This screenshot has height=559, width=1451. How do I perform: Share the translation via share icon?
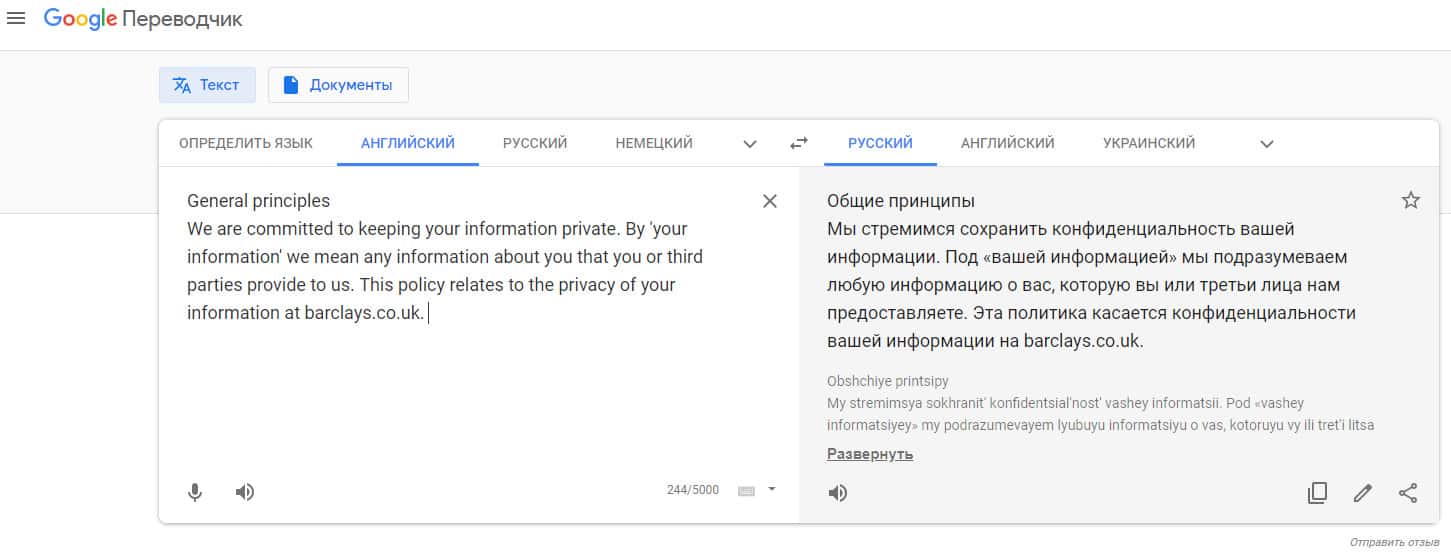coord(1408,492)
